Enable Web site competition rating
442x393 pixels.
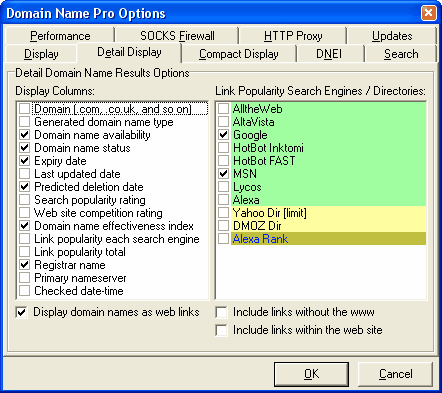pos(24,213)
